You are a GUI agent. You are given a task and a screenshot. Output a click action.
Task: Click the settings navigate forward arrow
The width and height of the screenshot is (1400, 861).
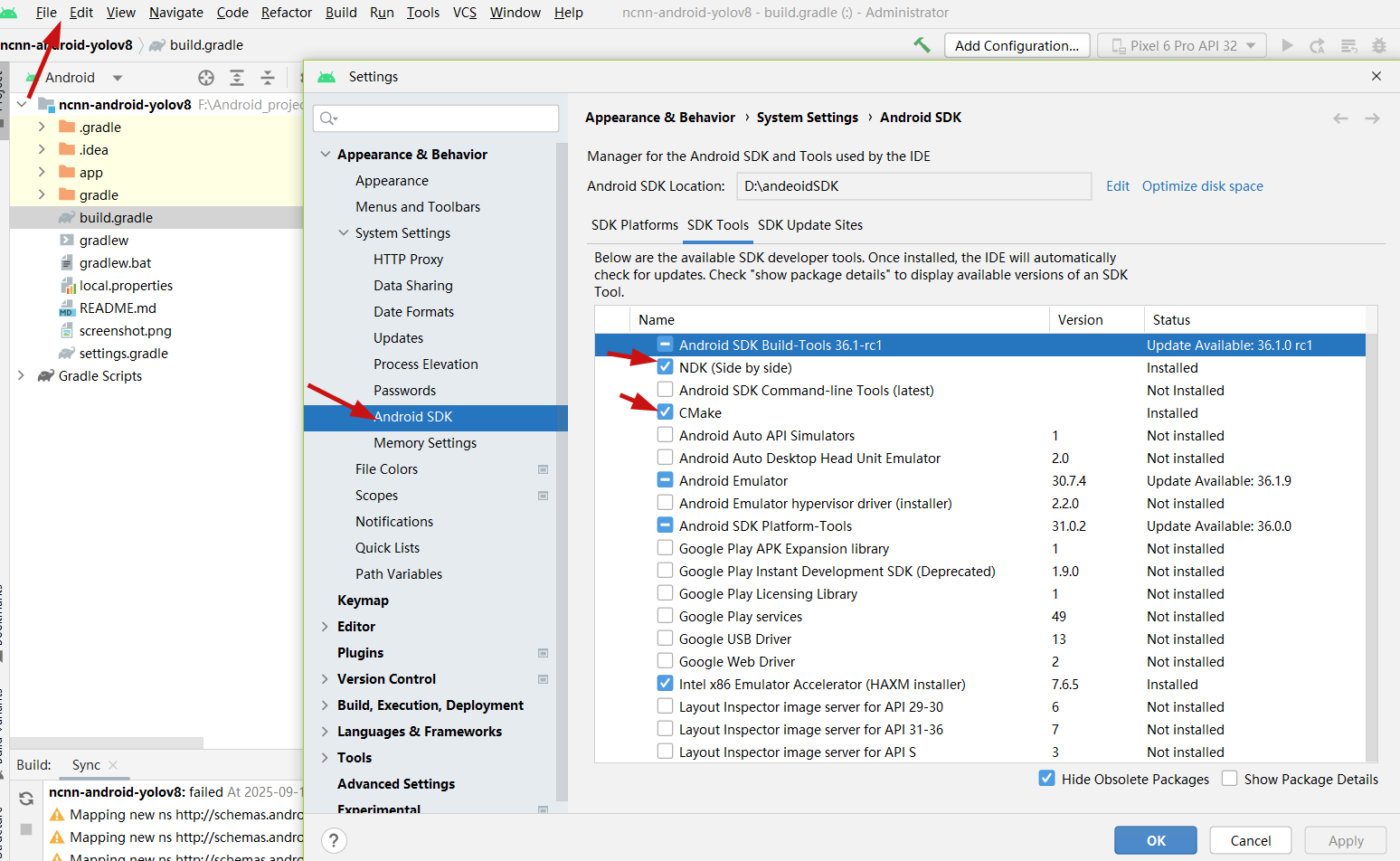(1372, 118)
